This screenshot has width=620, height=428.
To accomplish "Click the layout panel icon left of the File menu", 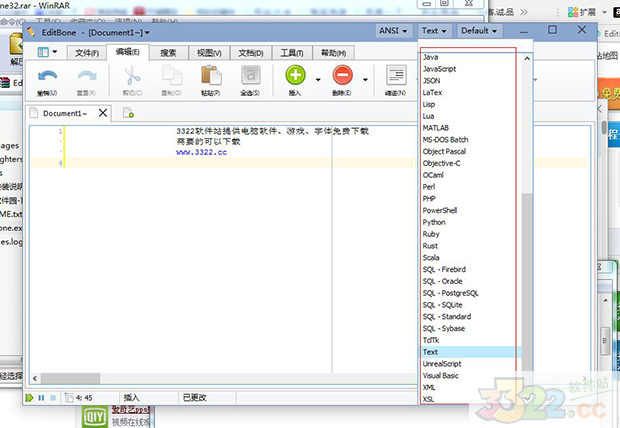I will pyautogui.click(x=43, y=52).
